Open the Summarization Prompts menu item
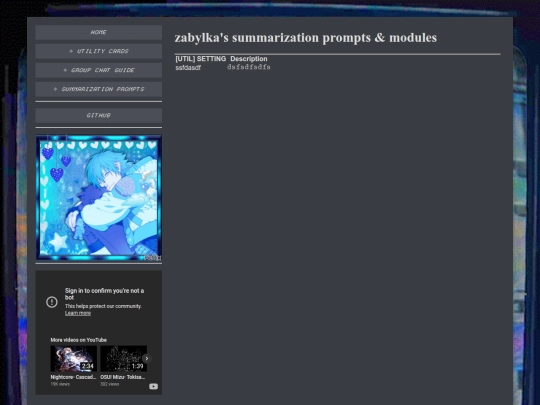This screenshot has width=540, height=405. coord(98,89)
